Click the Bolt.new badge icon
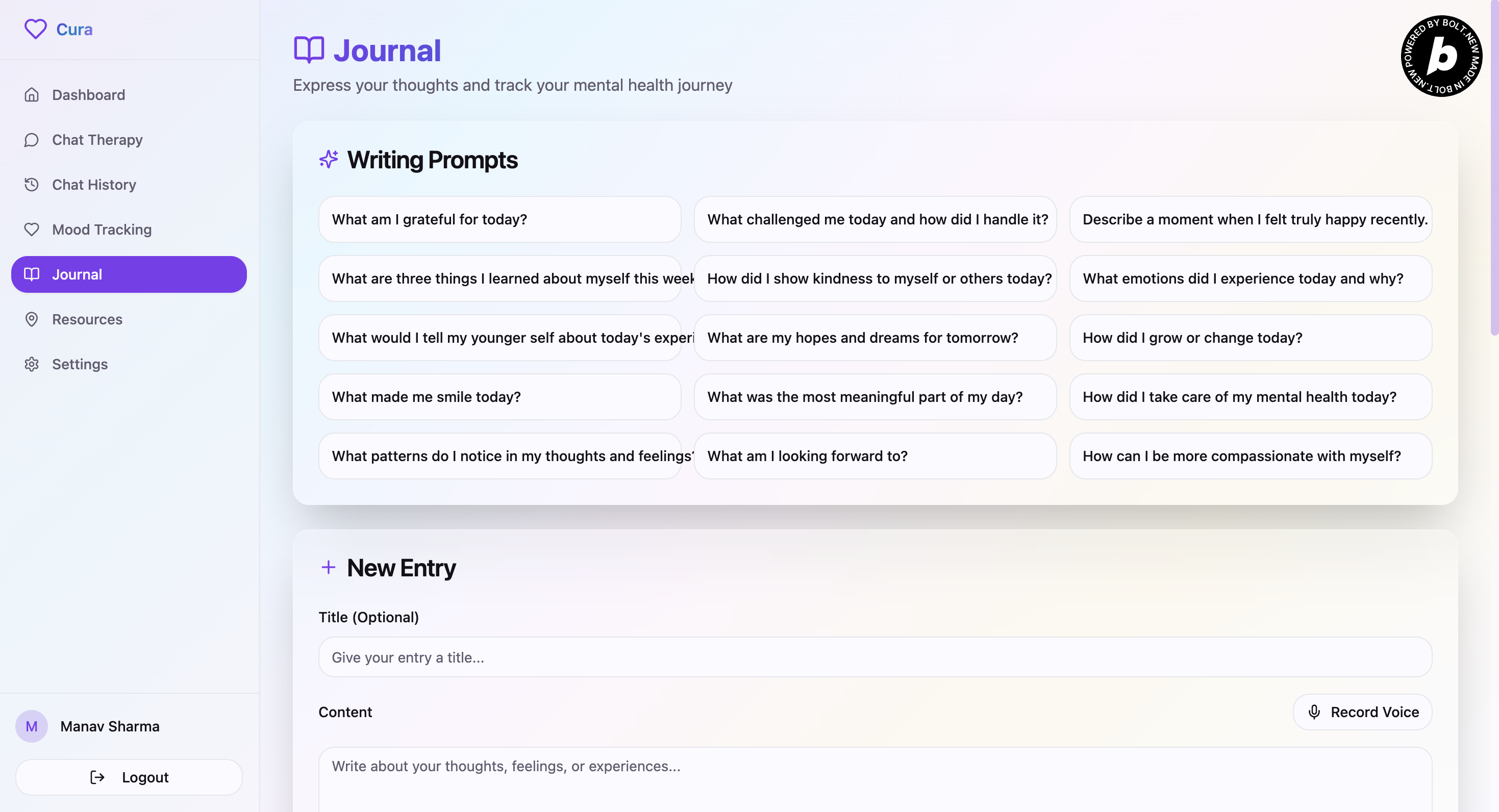Image resolution: width=1499 pixels, height=812 pixels. pyautogui.click(x=1441, y=57)
